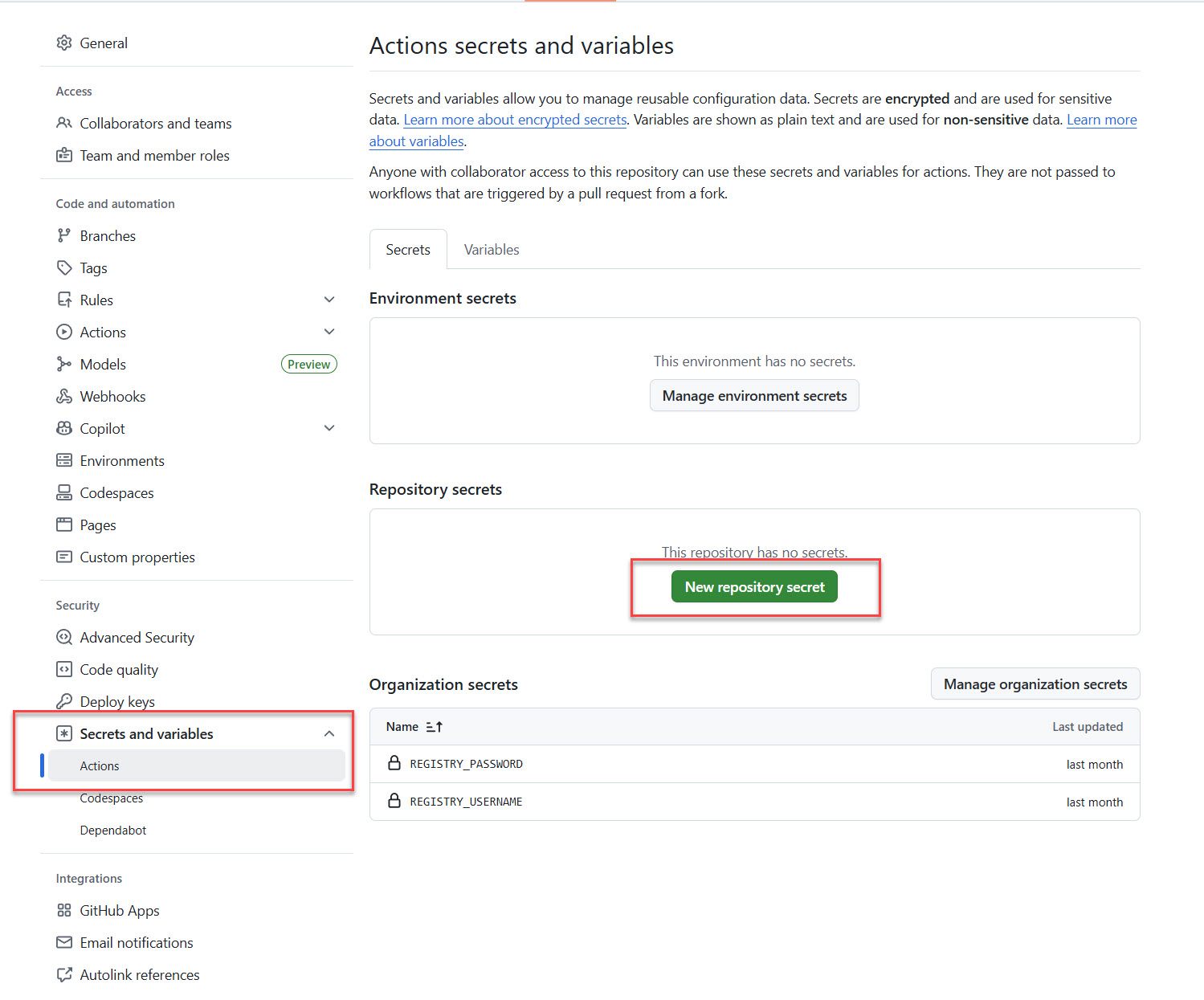Expand the Copilot section chevron
1204x1000 pixels.
click(x=329, y=428)
